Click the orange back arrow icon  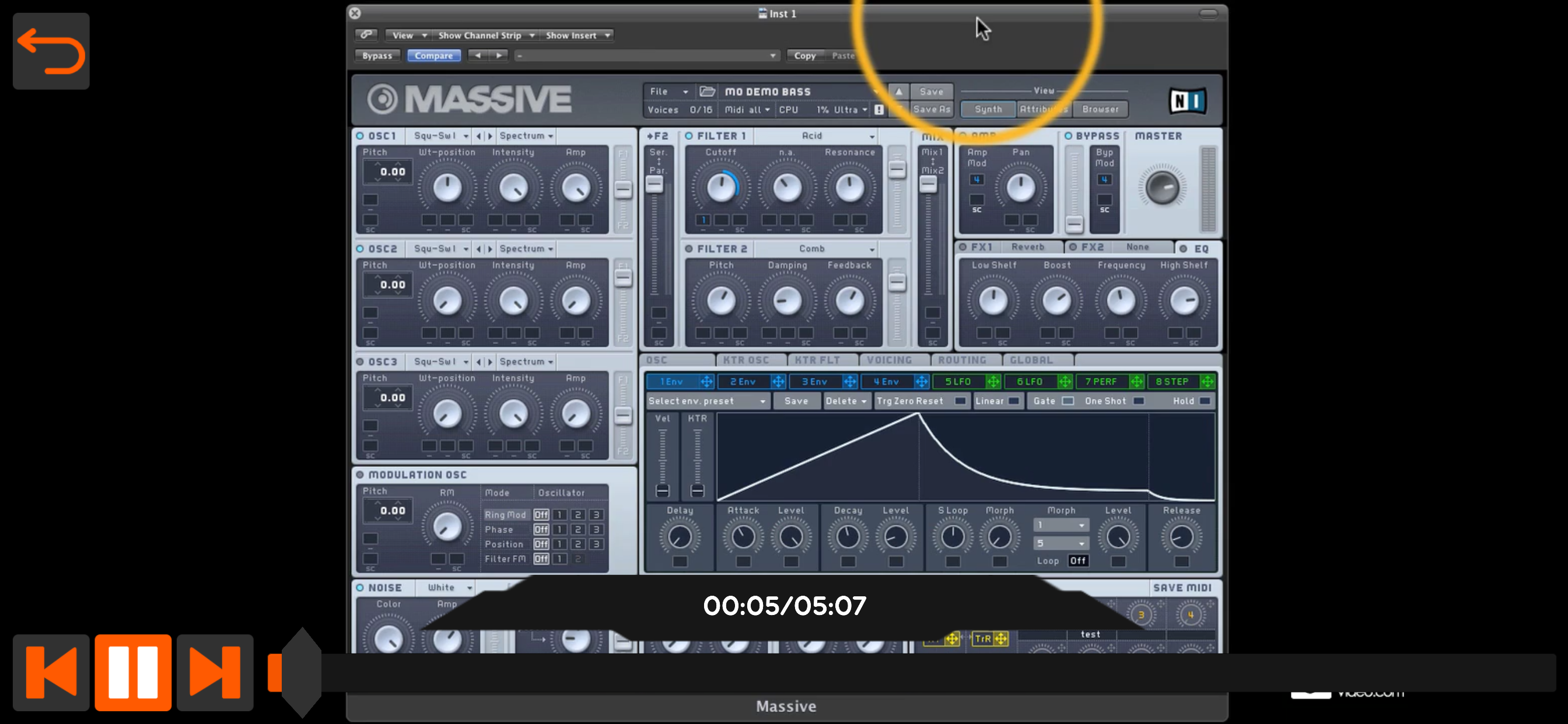(x=51, y=51)
